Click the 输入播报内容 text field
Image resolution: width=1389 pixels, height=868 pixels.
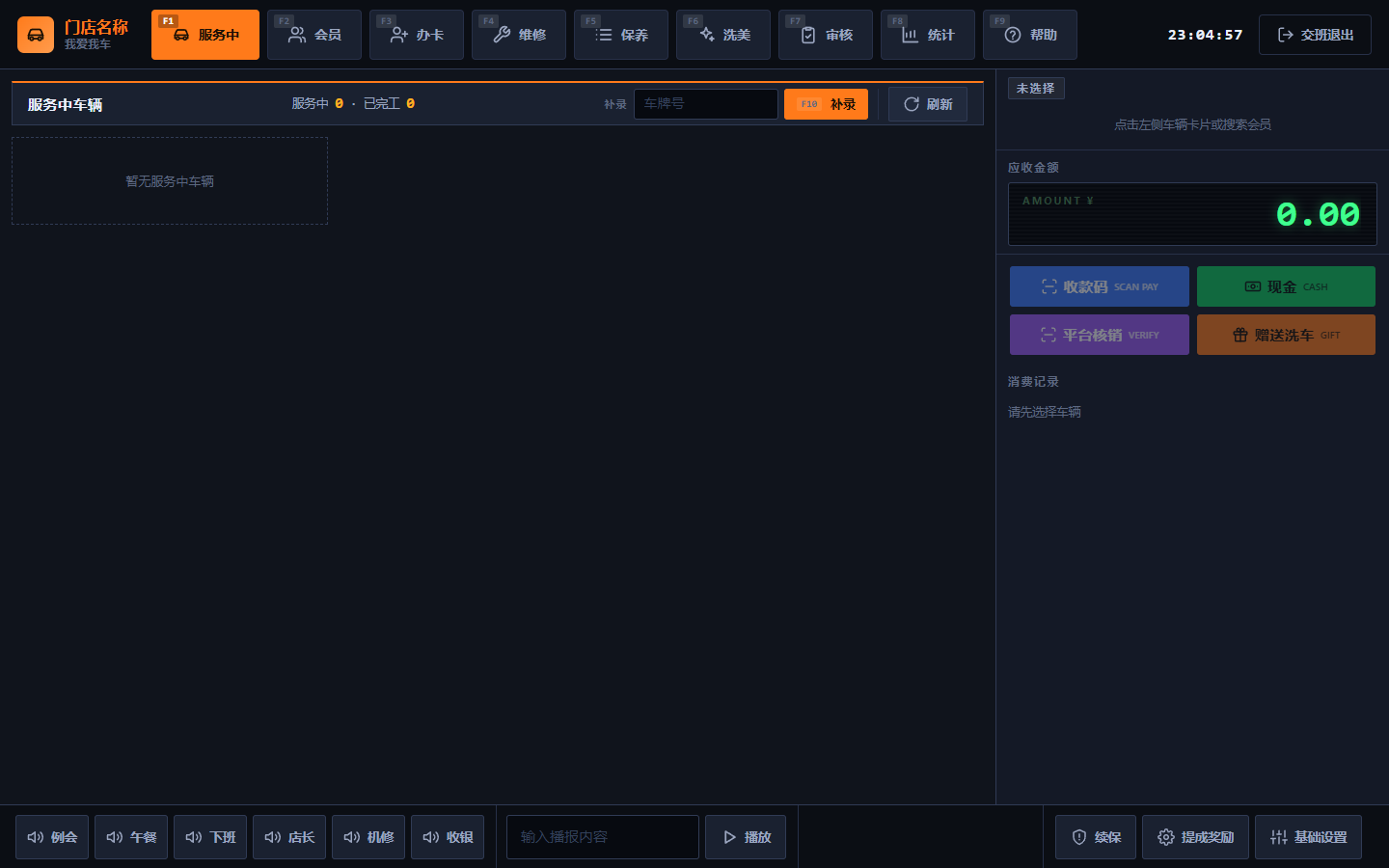pyautogui.click(x=603, y=837)
